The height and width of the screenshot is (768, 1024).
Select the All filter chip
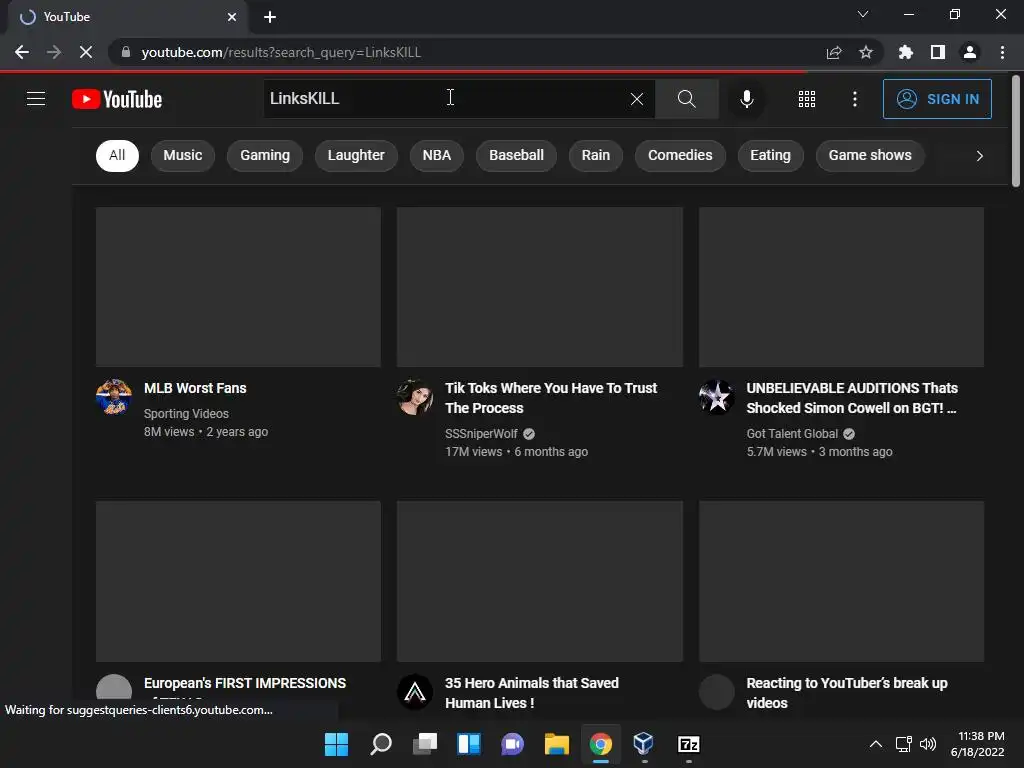point(117,155)
